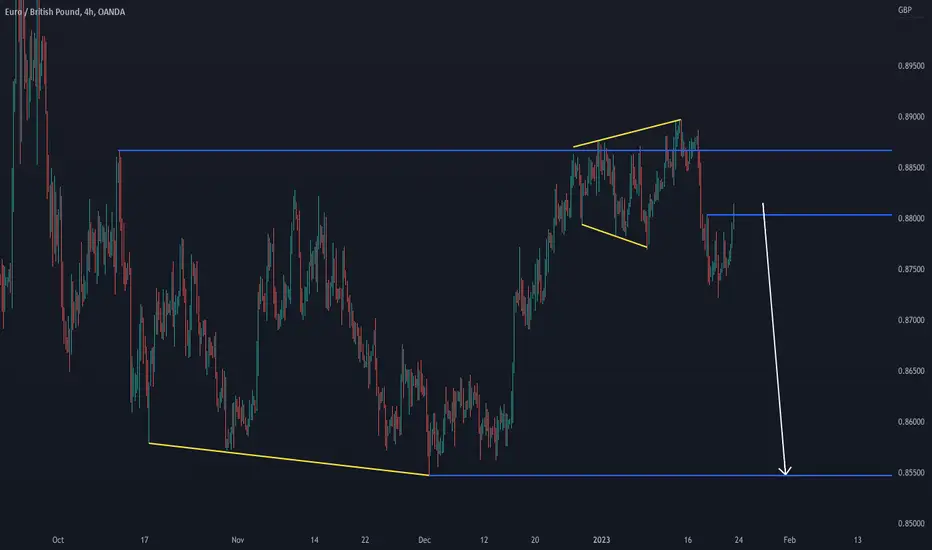Screen dimensions: 932x550
Task: Click the 16 date label on time axis
Action: (688, 540)
